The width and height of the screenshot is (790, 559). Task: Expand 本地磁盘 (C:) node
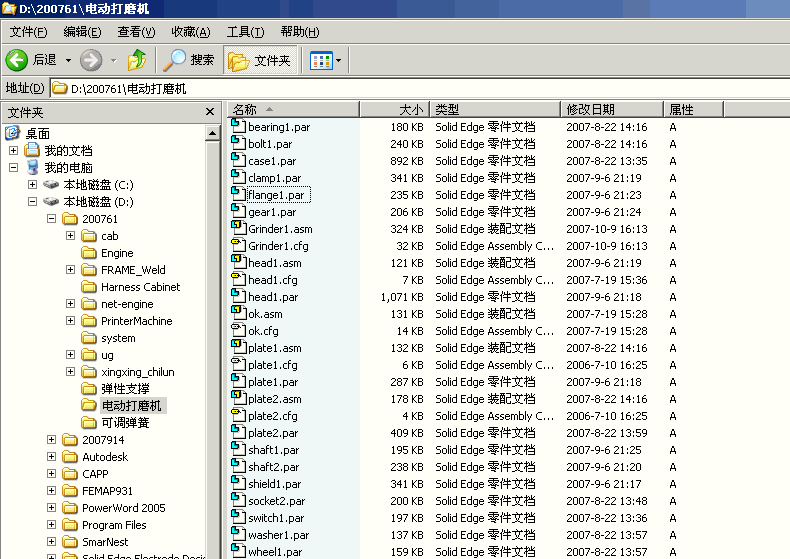(32, 184)
